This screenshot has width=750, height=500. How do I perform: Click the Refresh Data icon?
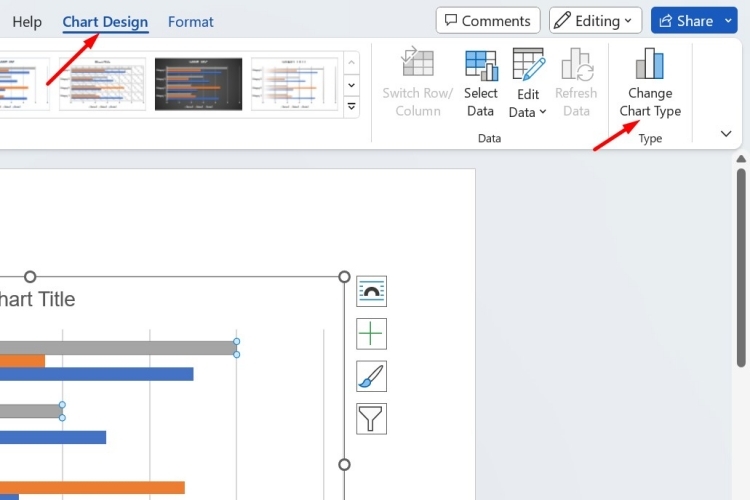tap(576, 64)
